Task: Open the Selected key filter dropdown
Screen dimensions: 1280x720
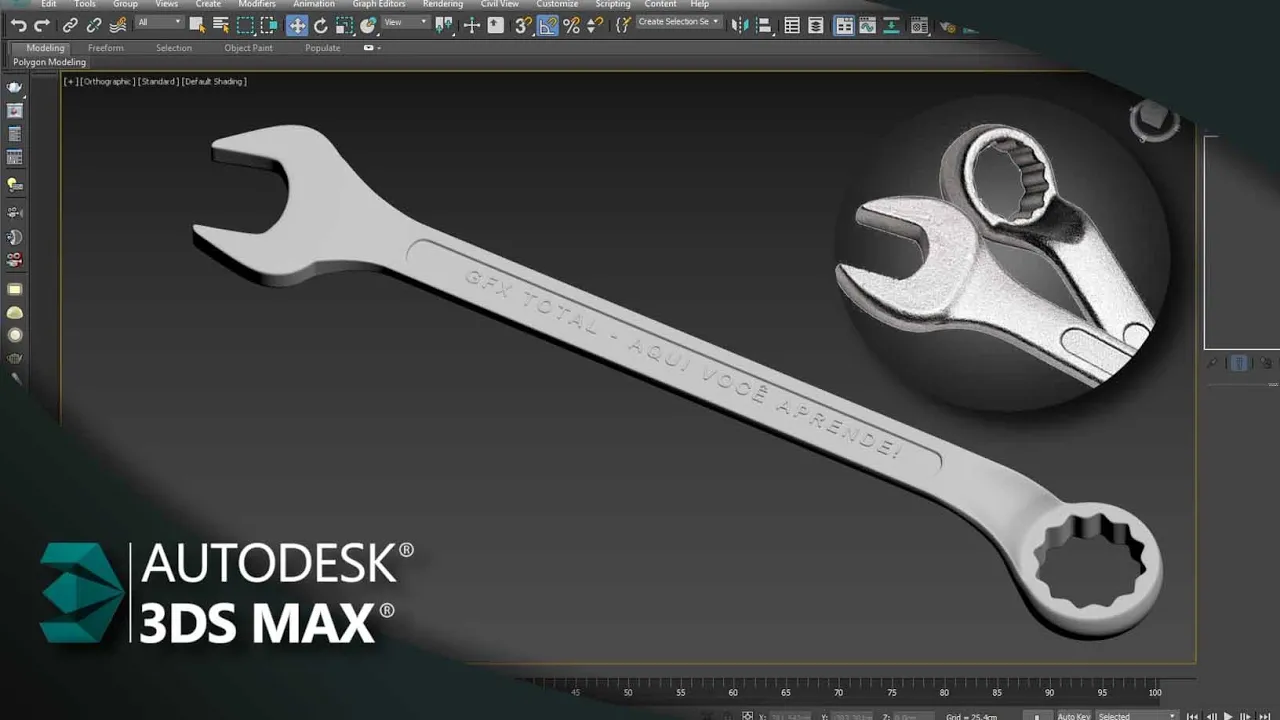Action: tap(1137, 716)
